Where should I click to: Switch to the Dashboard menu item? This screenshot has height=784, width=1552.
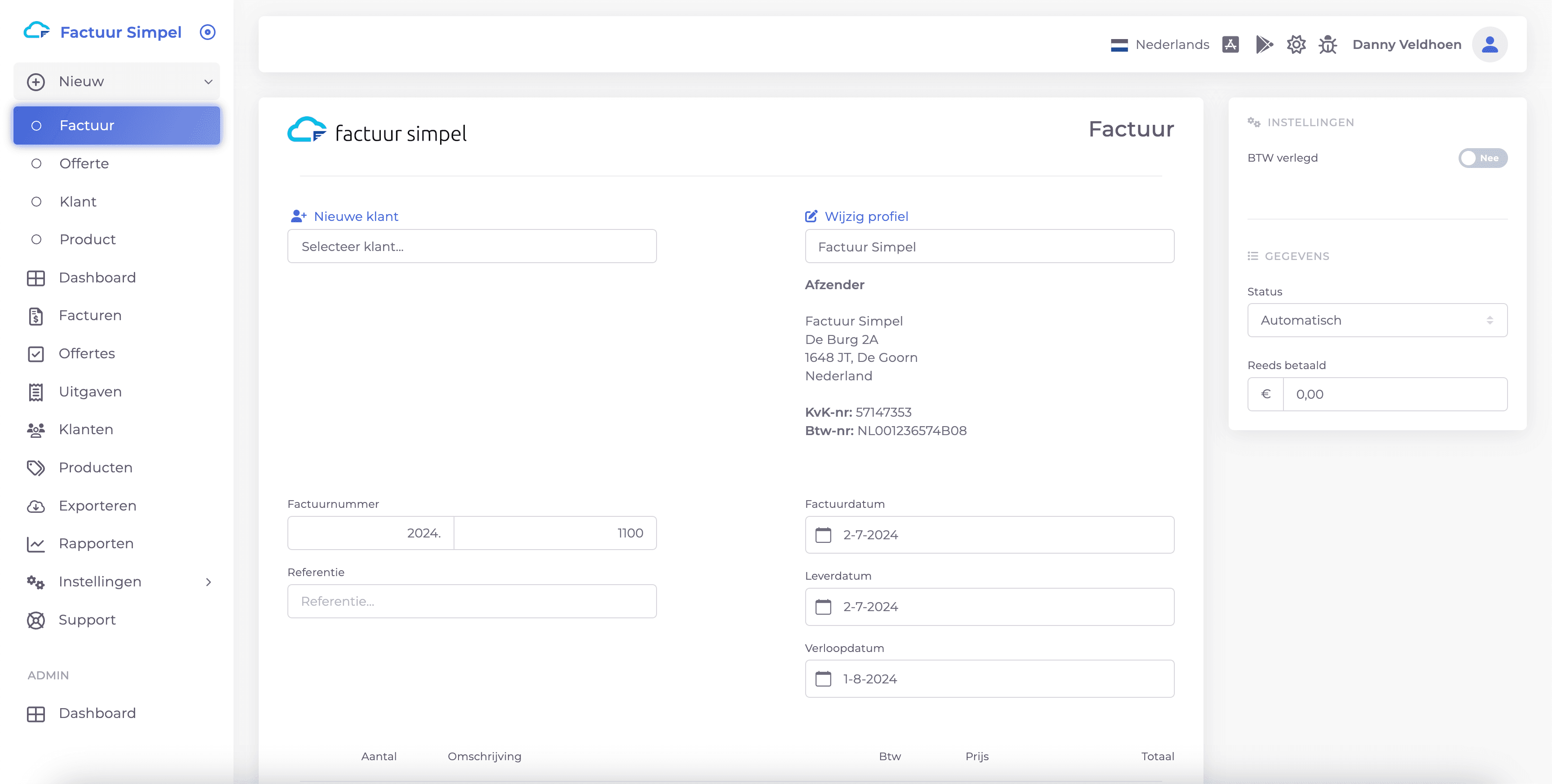click(x=97, y=277)
